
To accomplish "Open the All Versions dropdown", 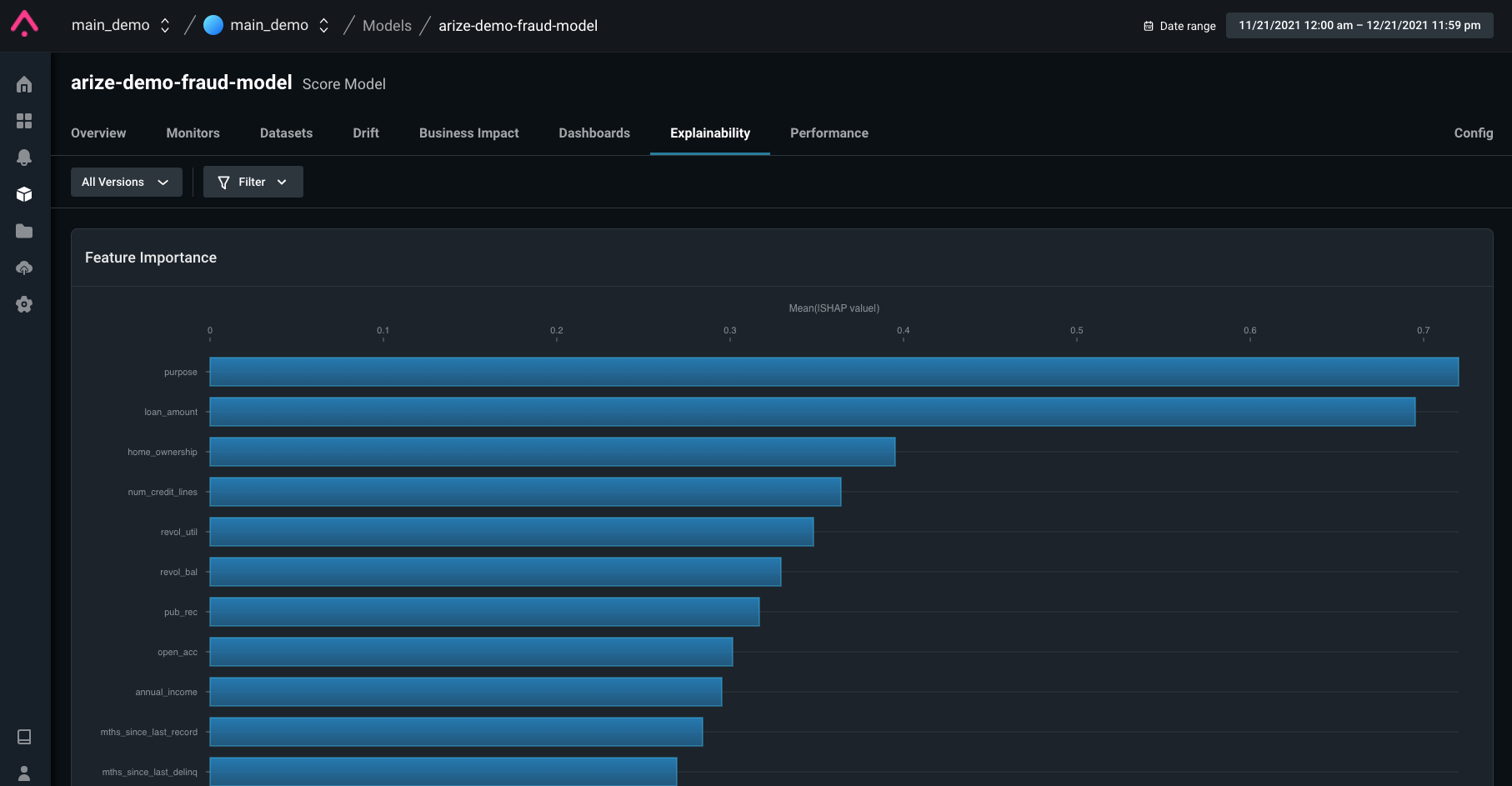I will pos(127,182).
